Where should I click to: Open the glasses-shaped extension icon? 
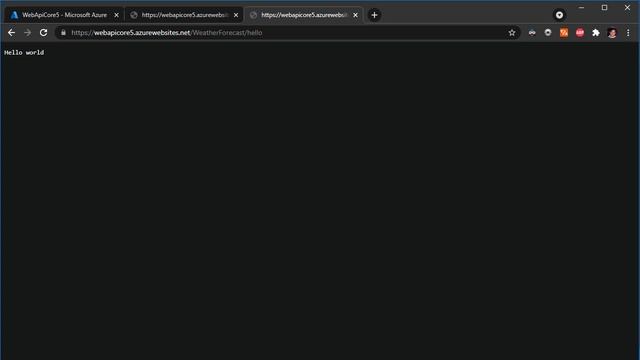532,33
